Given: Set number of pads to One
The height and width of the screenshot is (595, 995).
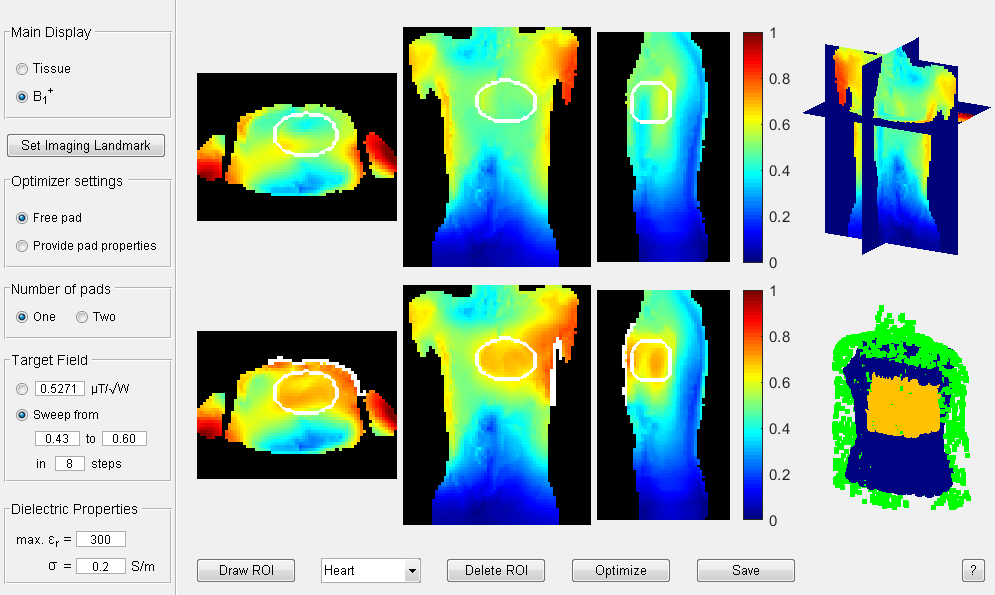Looking at the screenshot, I should (x=22, y=317).
